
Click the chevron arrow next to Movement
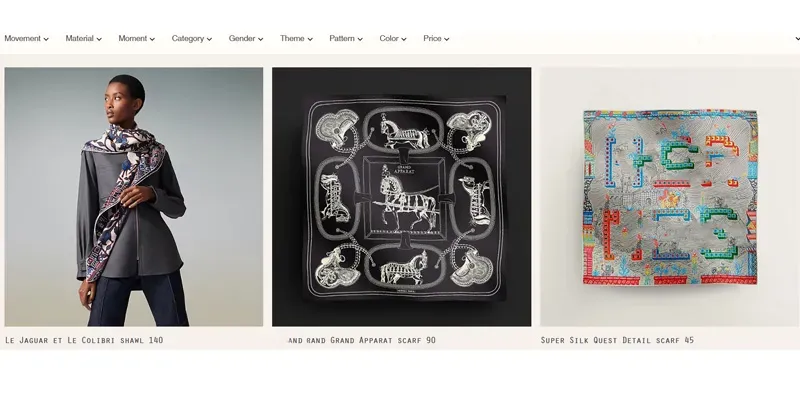coord(46,39)
